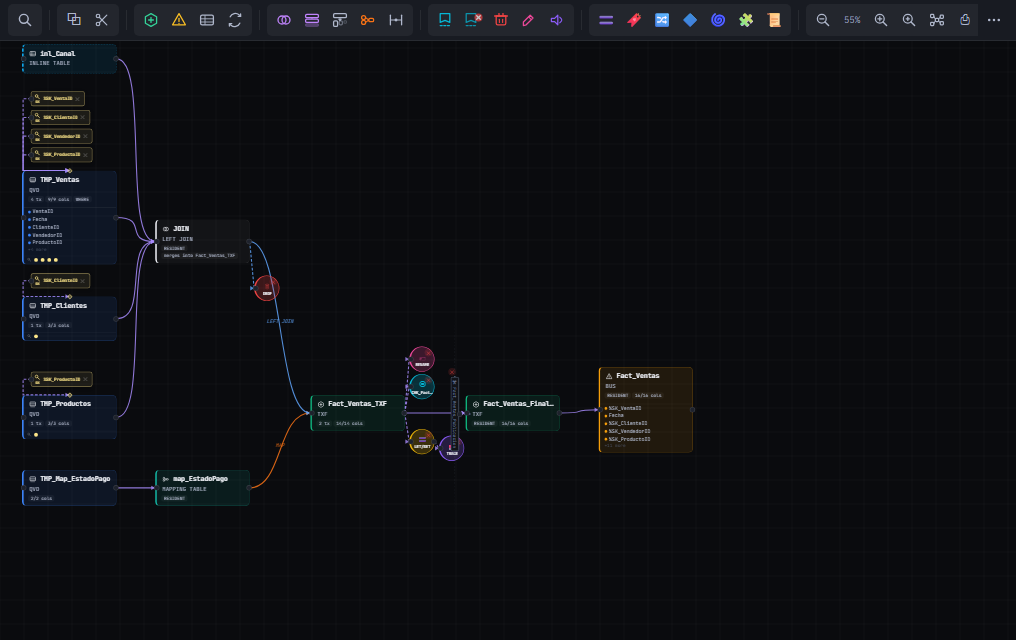This screenshot has width=1016, height=640.
Task: Select the inl_Canal inline table node
Action: [x=69, y=59]
